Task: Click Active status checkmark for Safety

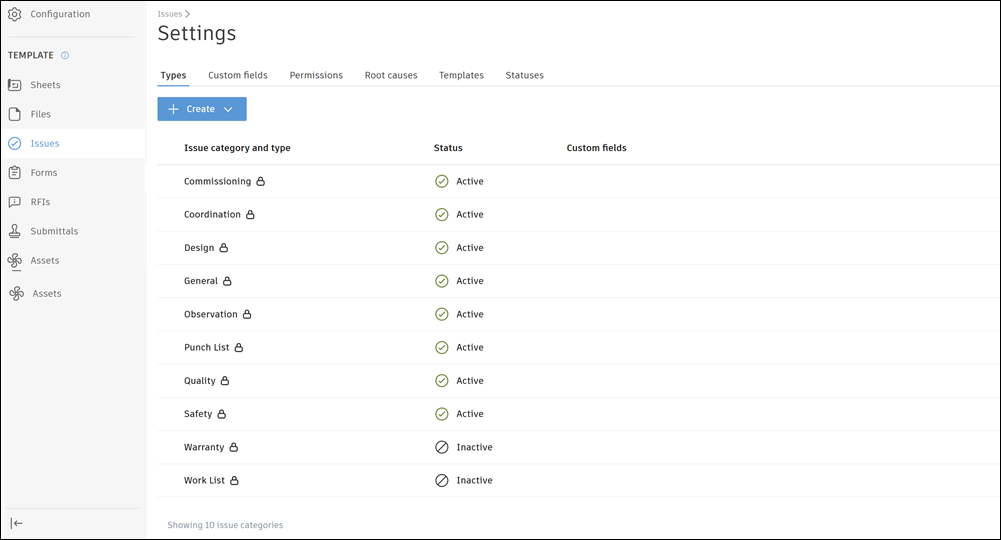Action: pos(442,414)
